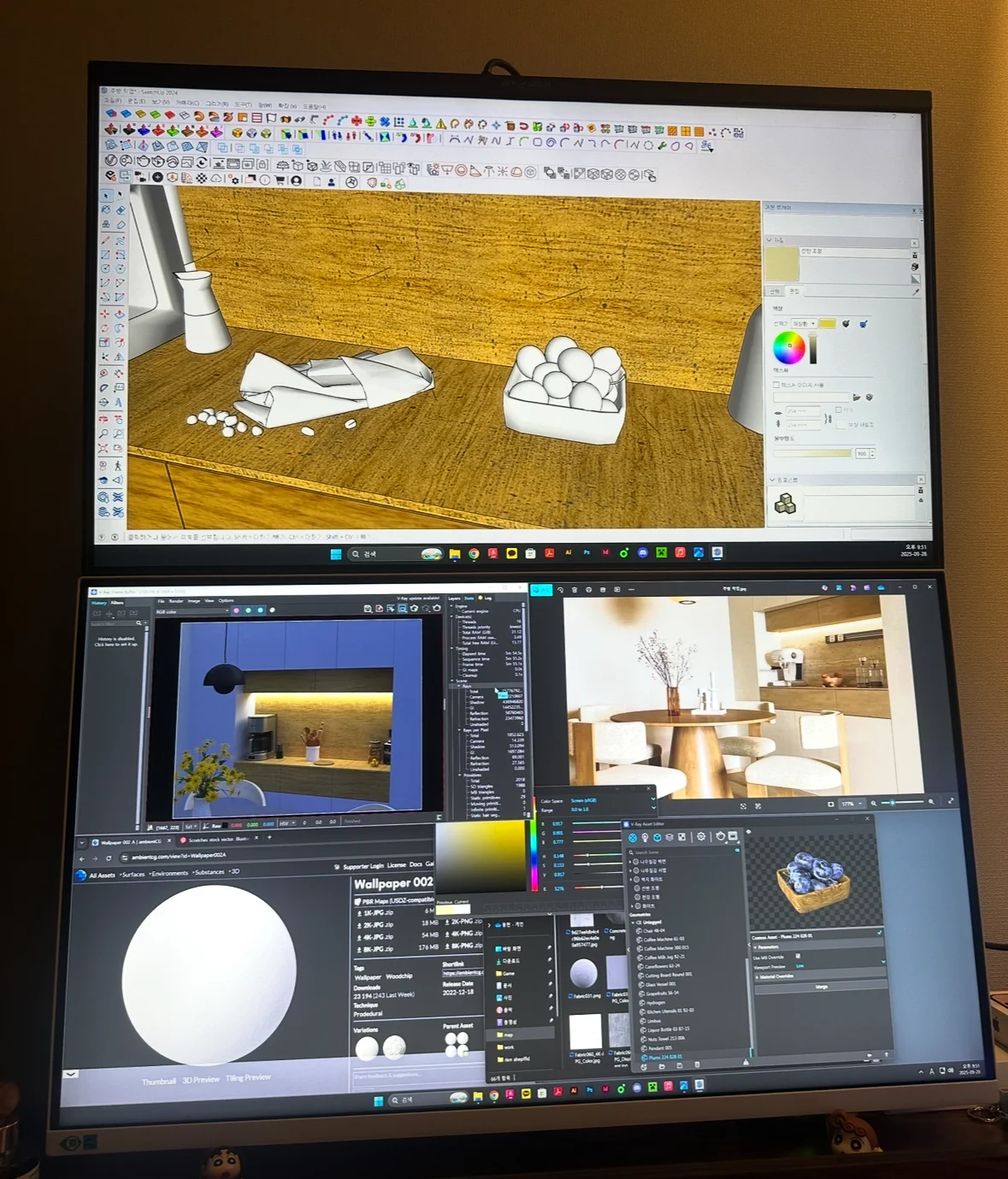Image resolution: width=1008 pixels, height=1179 pixels.
Task: Open the Lights tab in V-Ray Asset Editor
Action: coord(645,837)
